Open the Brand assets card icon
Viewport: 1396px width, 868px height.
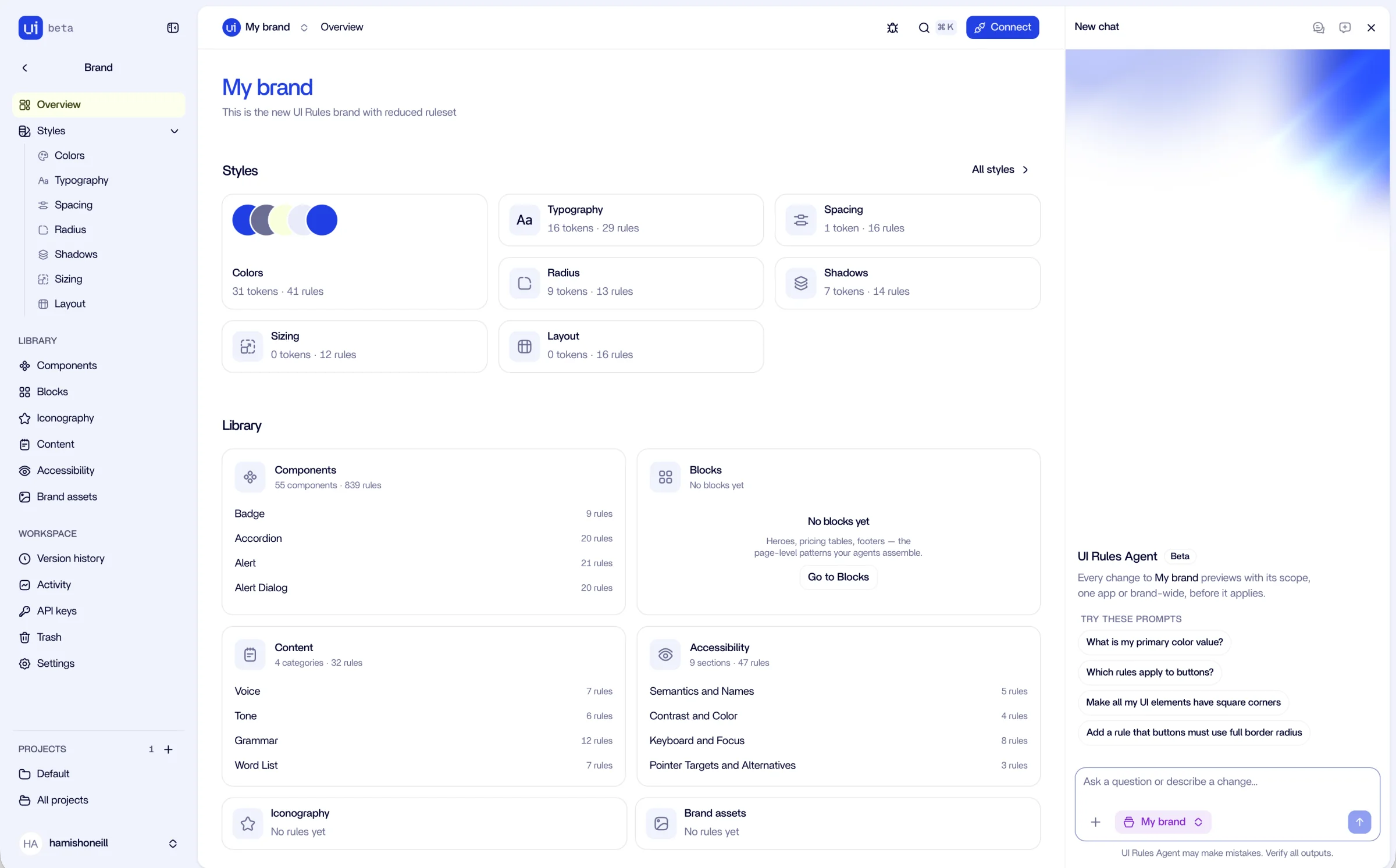[661, 823]
